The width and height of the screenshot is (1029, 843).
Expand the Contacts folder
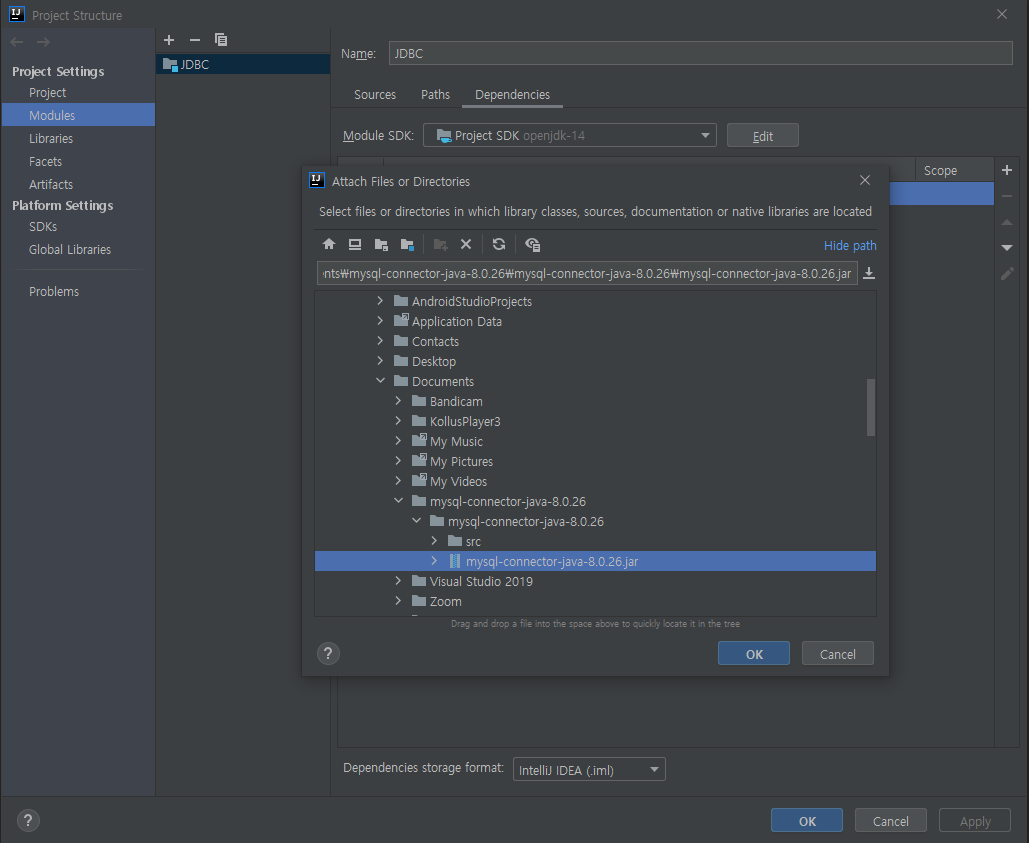click(380, 341)
